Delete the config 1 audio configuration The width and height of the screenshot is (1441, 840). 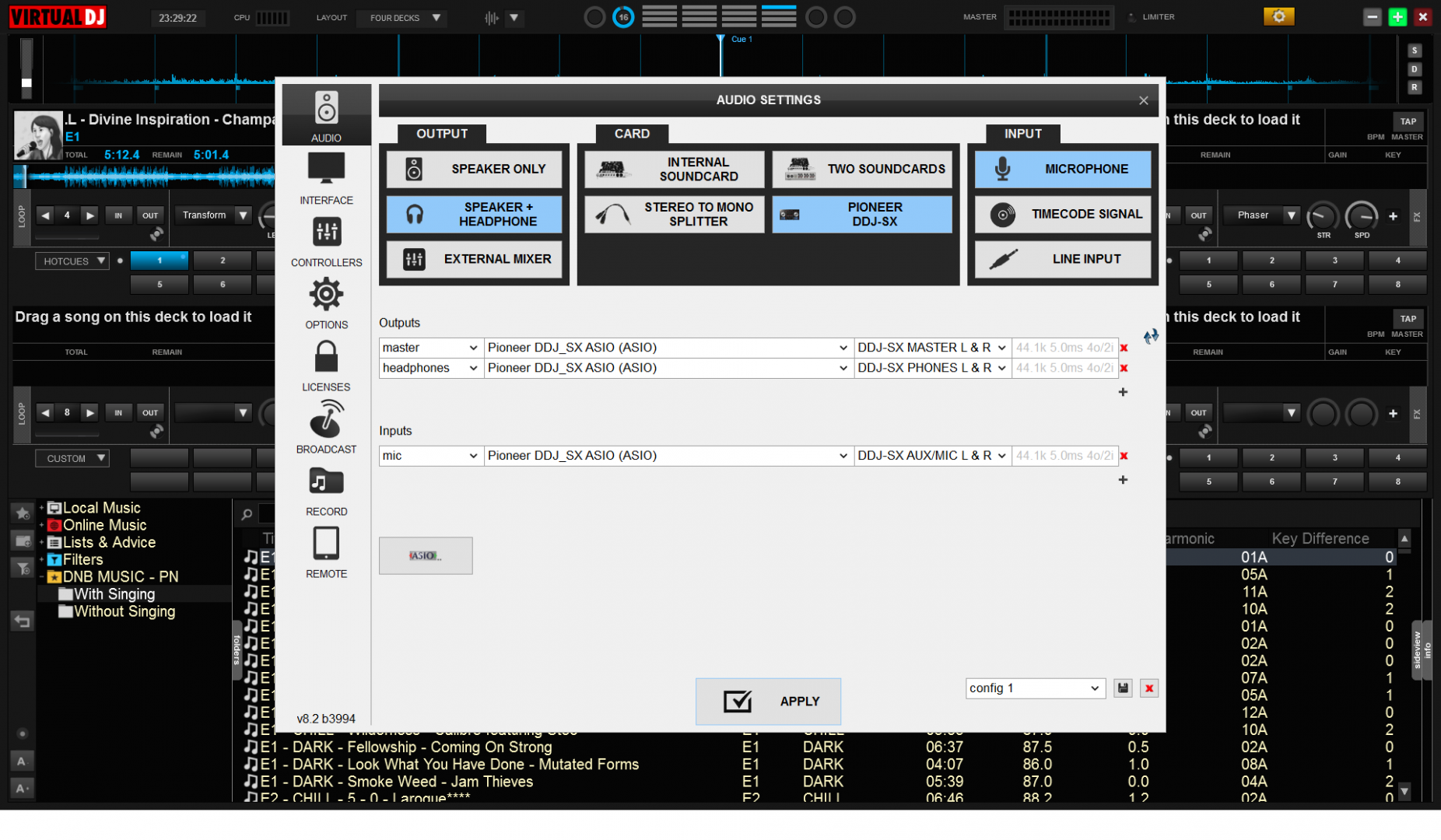click(x=1149, y=688)
